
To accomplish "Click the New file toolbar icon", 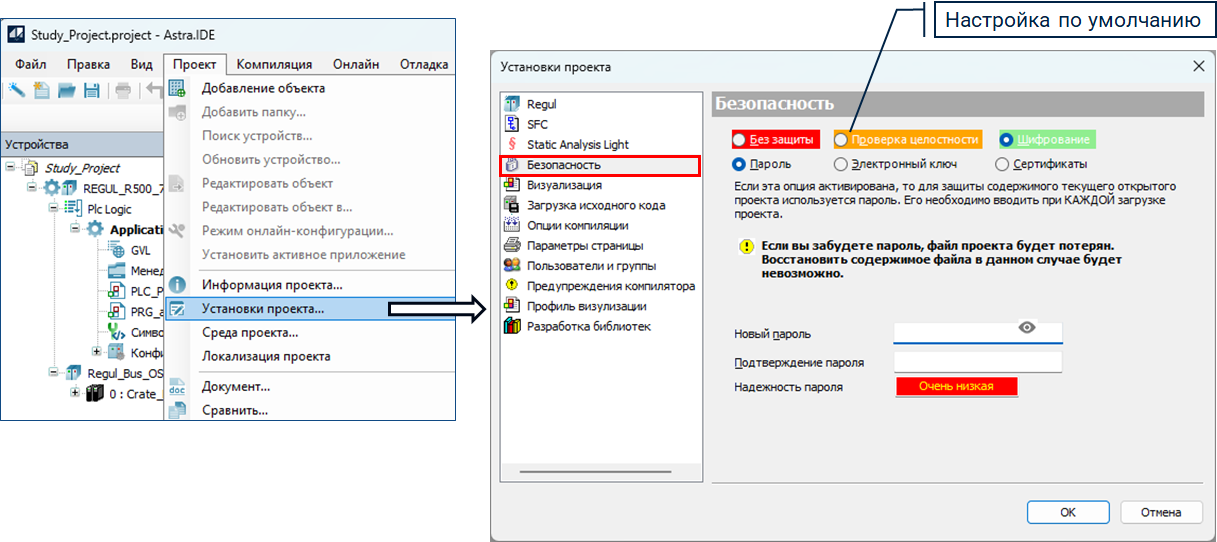I will 41,90.
